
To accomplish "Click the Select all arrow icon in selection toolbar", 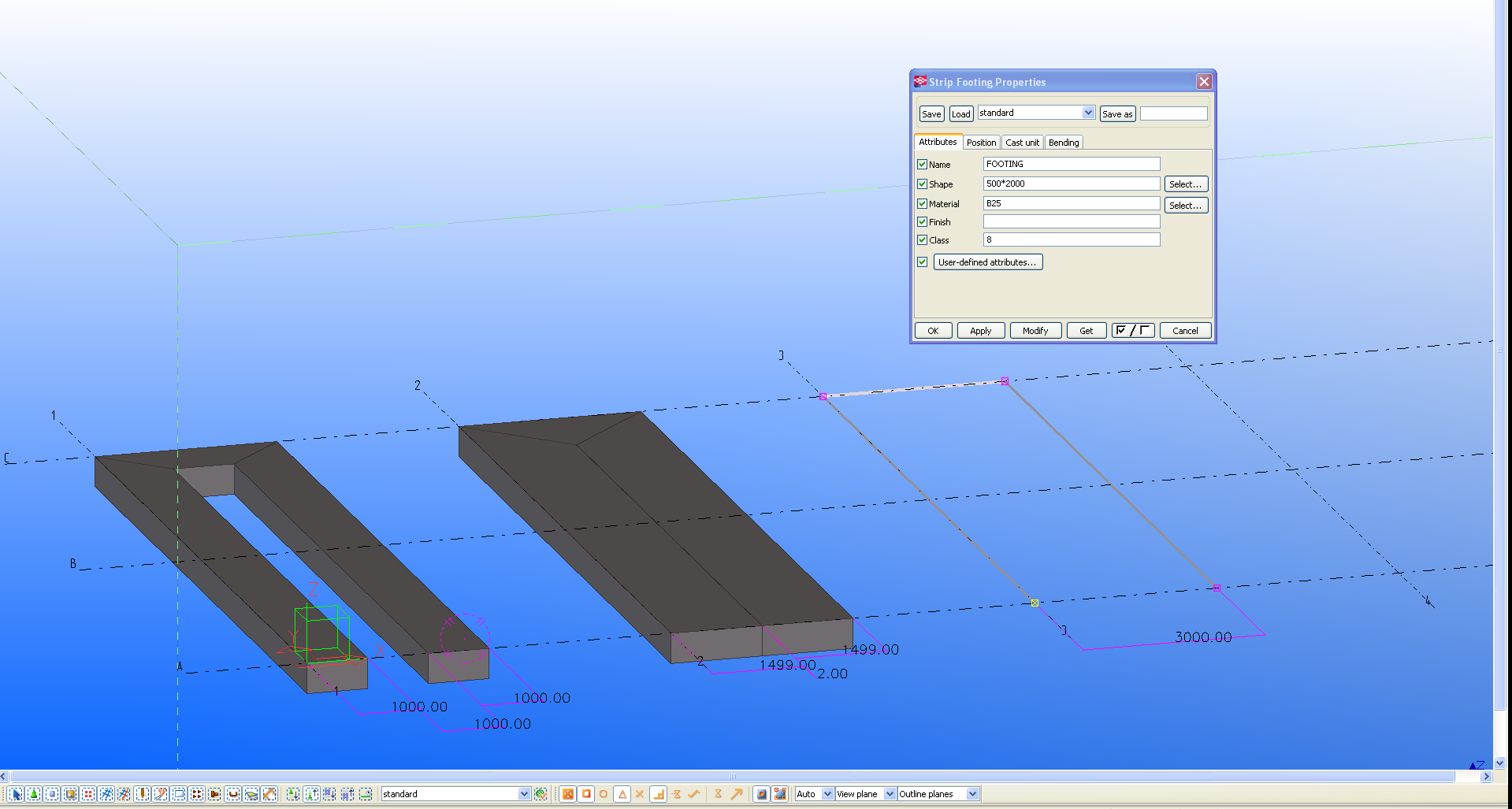I will click(15, 794).
